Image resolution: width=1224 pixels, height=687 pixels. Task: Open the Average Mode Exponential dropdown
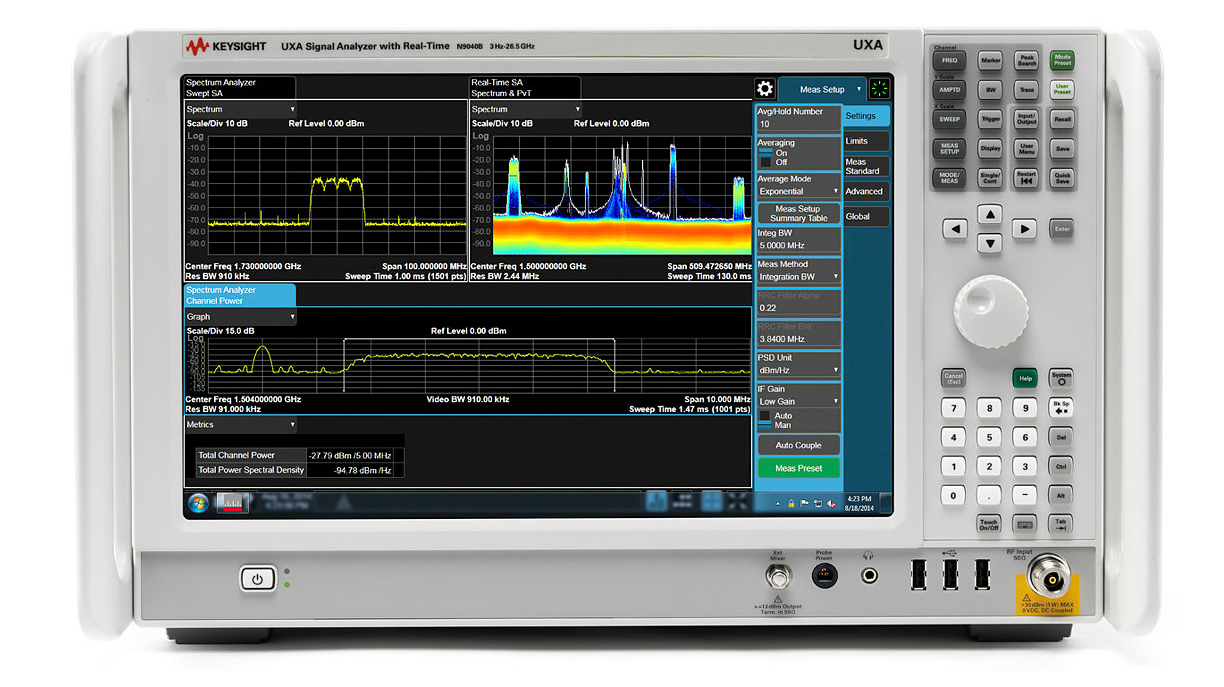(x=798, y=191)
